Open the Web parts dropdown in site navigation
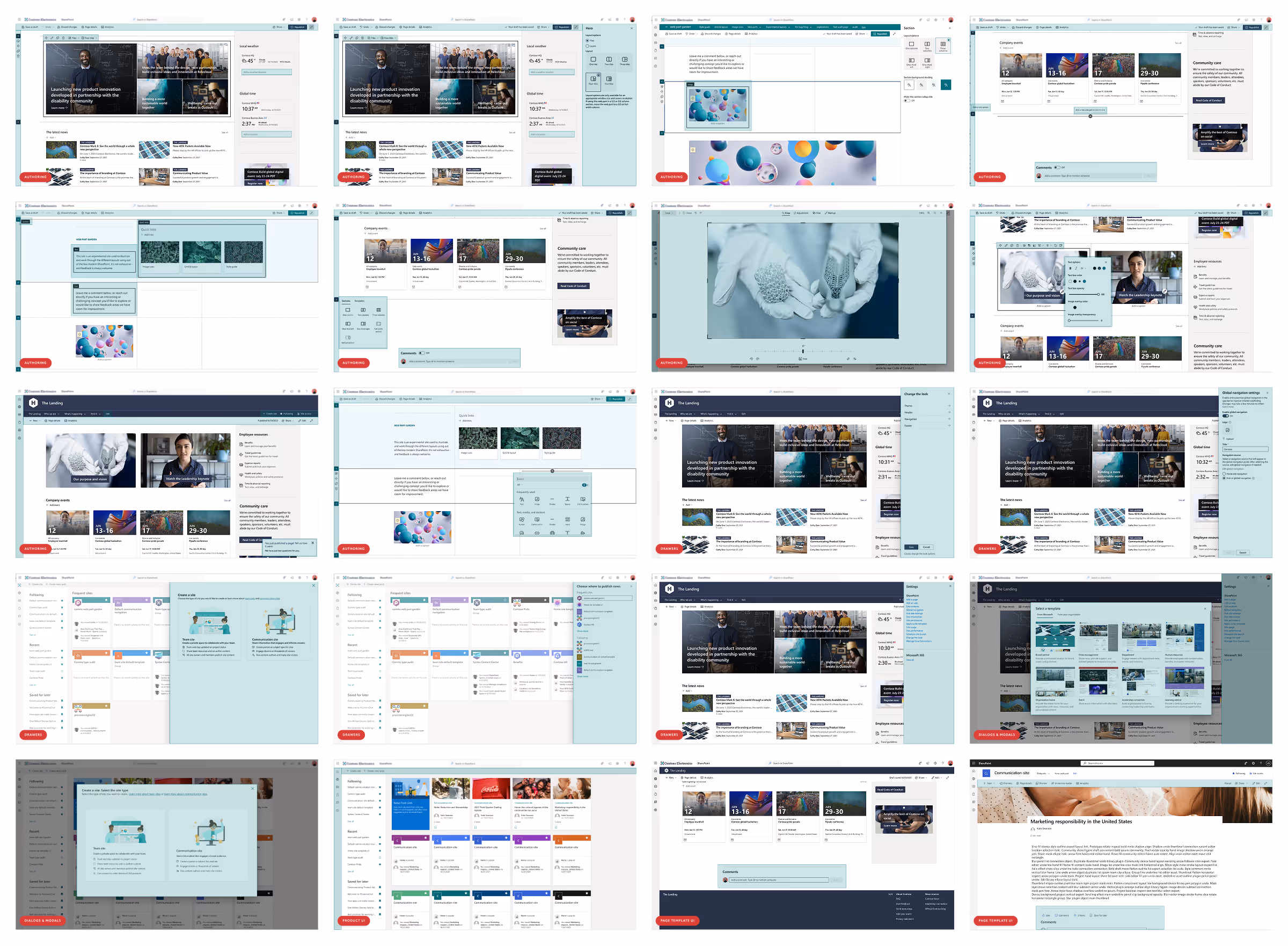 754,27
